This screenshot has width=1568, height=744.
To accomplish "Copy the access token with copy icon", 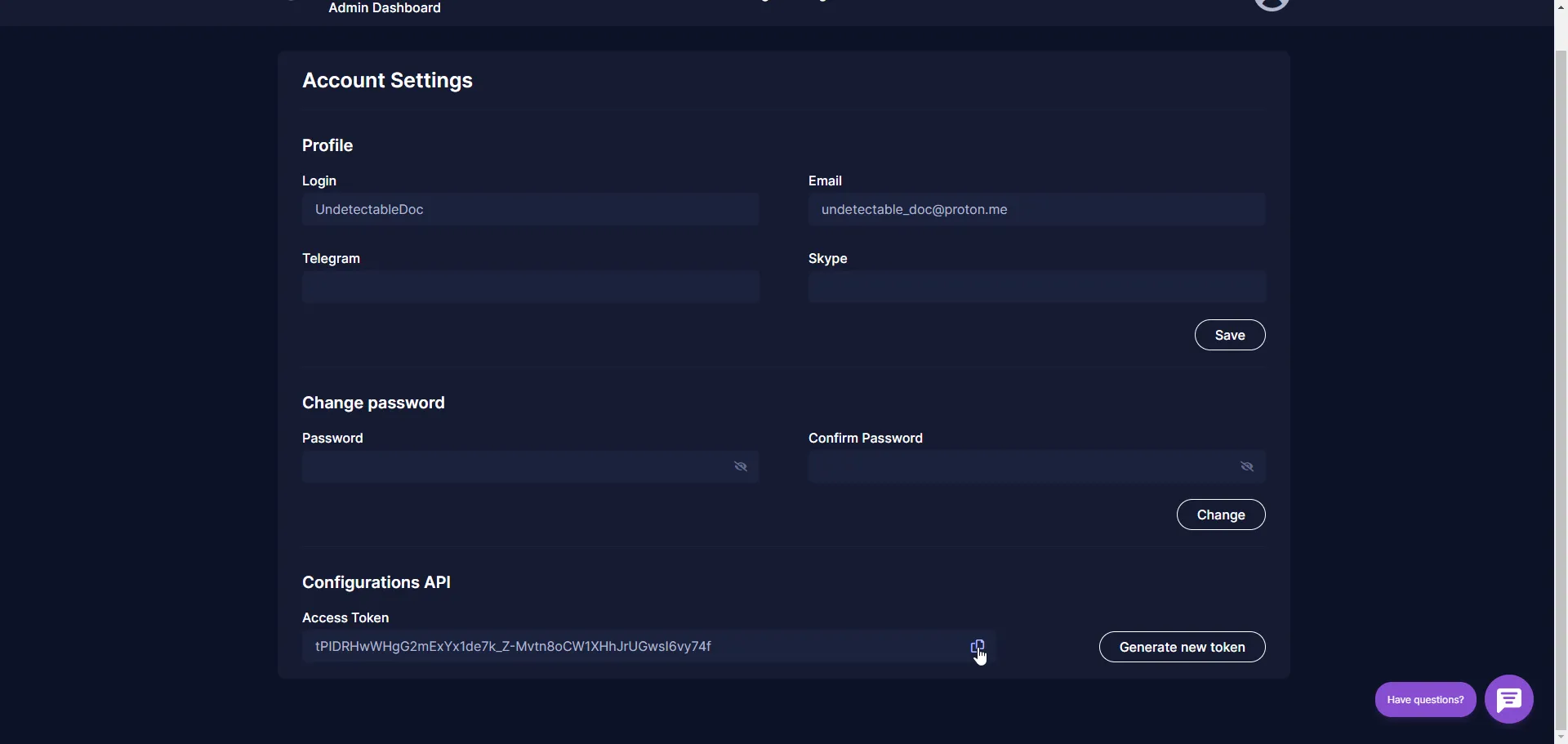I will (x=977, y=646).
